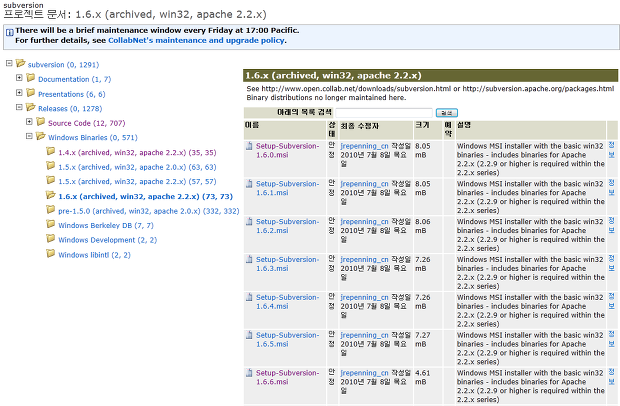Click the Presentations folder icon
The width and height of the screenshot is (620, 406).
coord(31,93)
